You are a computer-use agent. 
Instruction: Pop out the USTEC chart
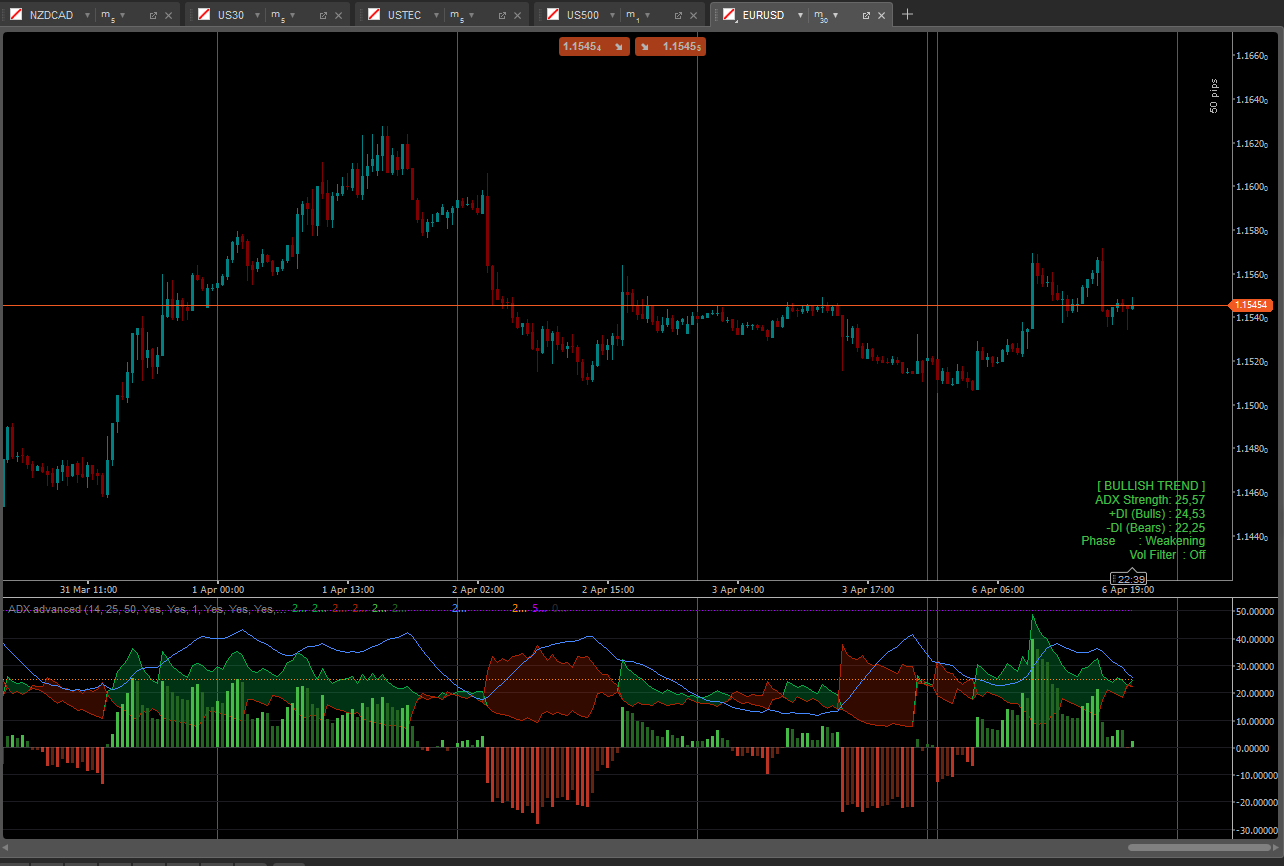tap(502, 15)
